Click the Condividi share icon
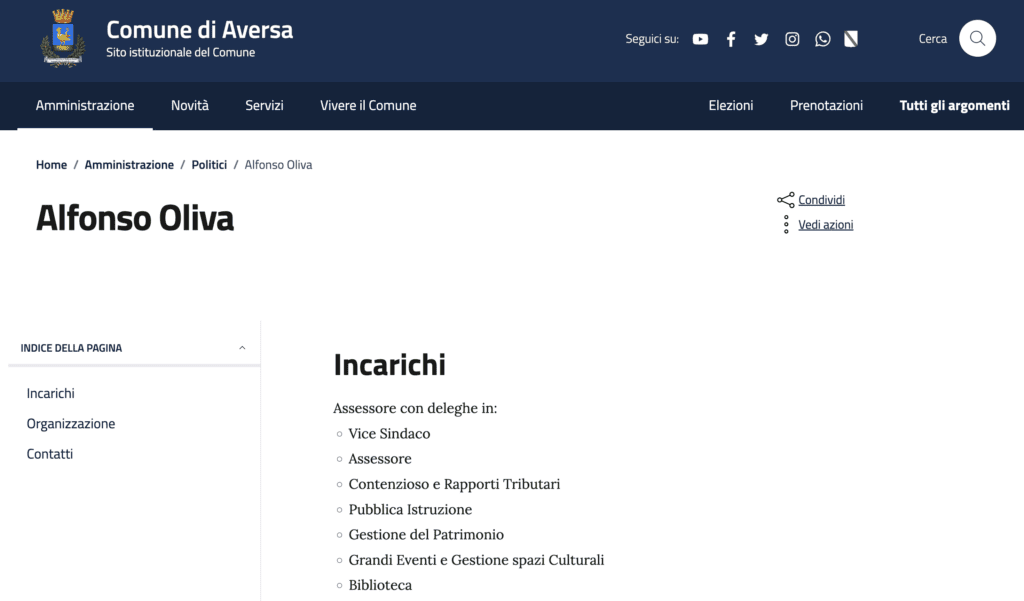1024x601 pixels. pos(786,200)
